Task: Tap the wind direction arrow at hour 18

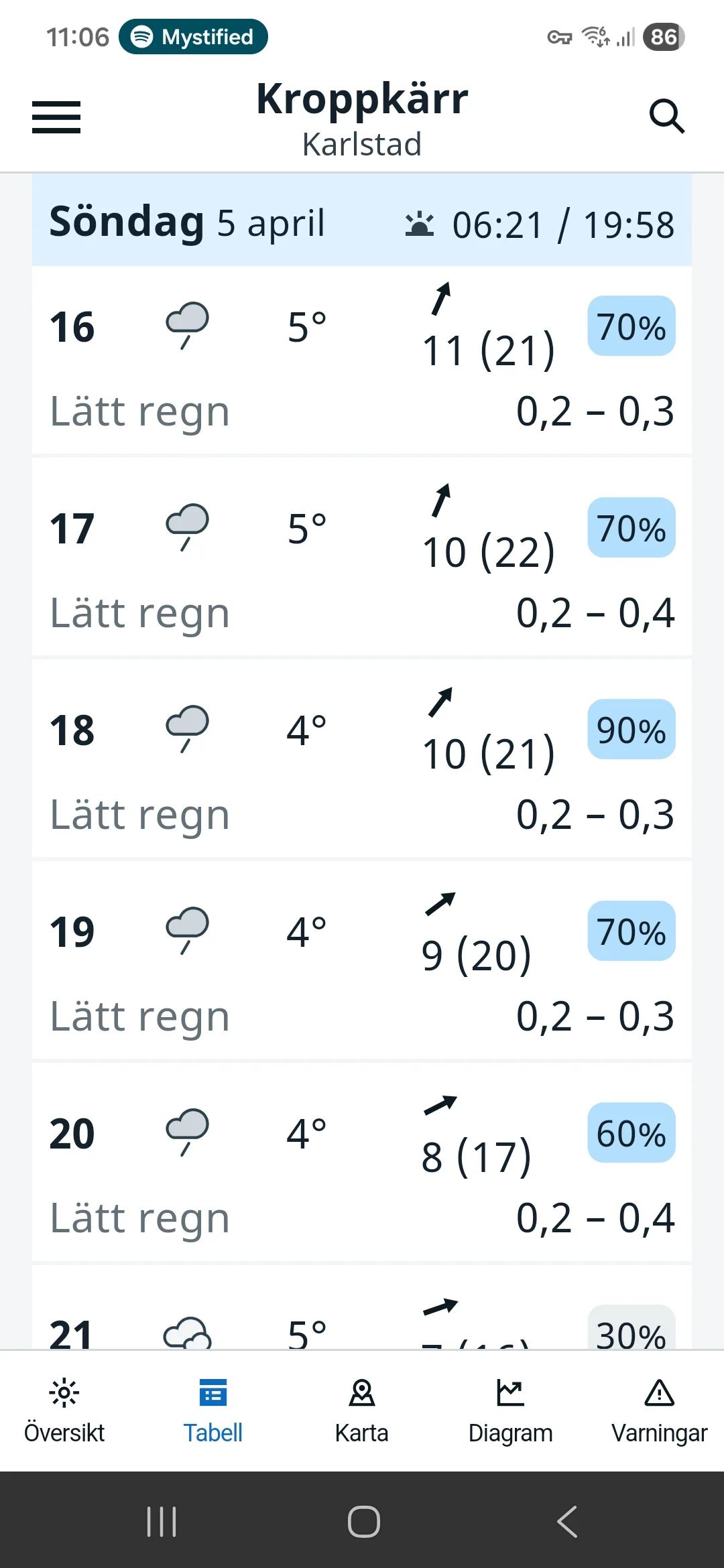Action: (440, 702)
